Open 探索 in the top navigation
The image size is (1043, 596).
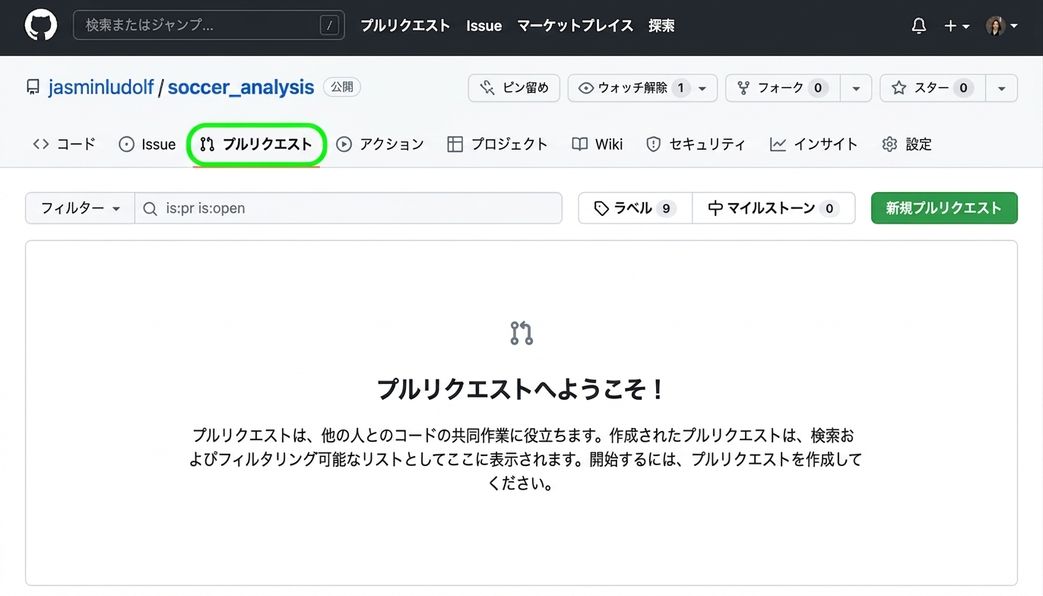[x=661, y=25]
